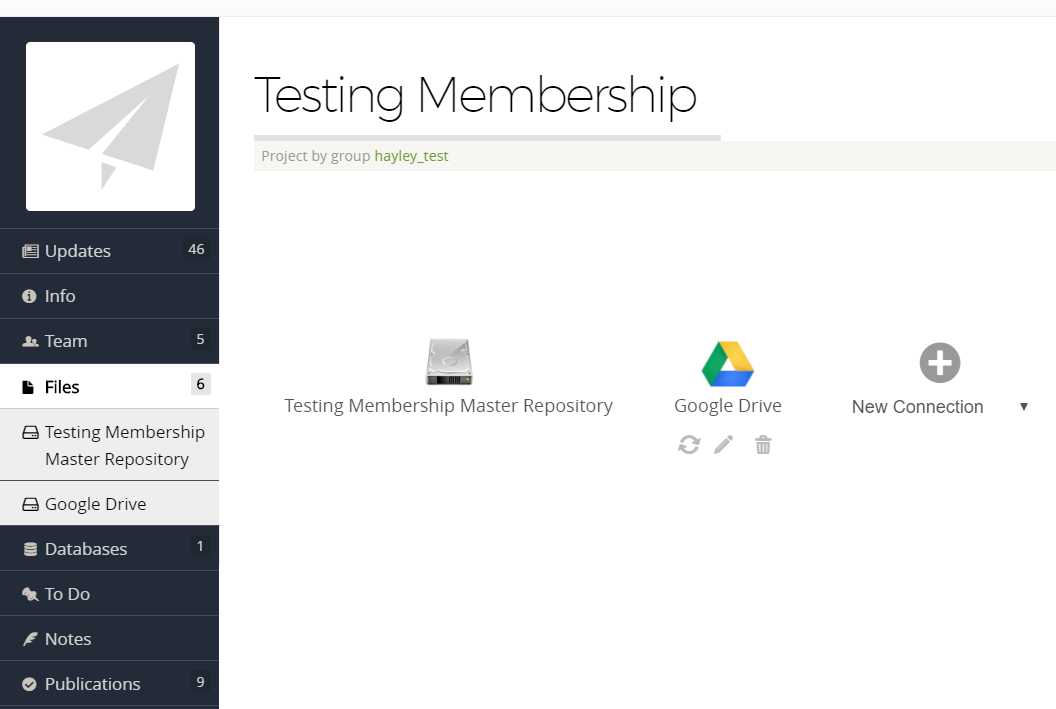Go to the Notes sidebar section
The image size is (1056, 709).
tap(68, 639)
